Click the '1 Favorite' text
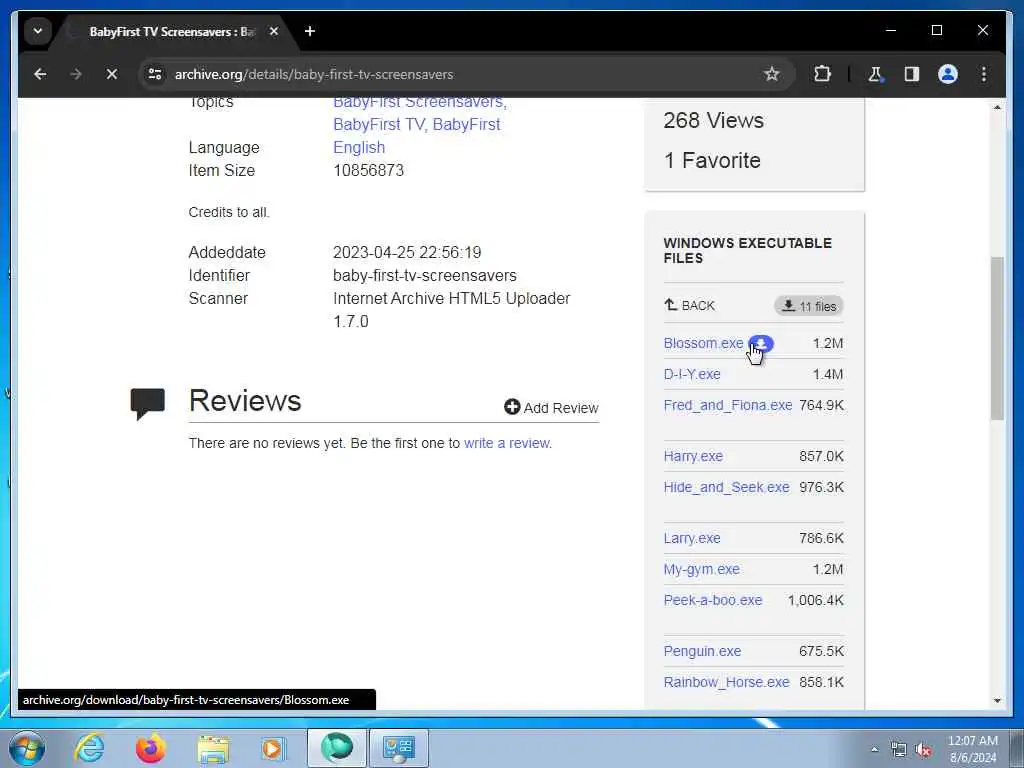Screen dimensions: 1024x768 712,161
